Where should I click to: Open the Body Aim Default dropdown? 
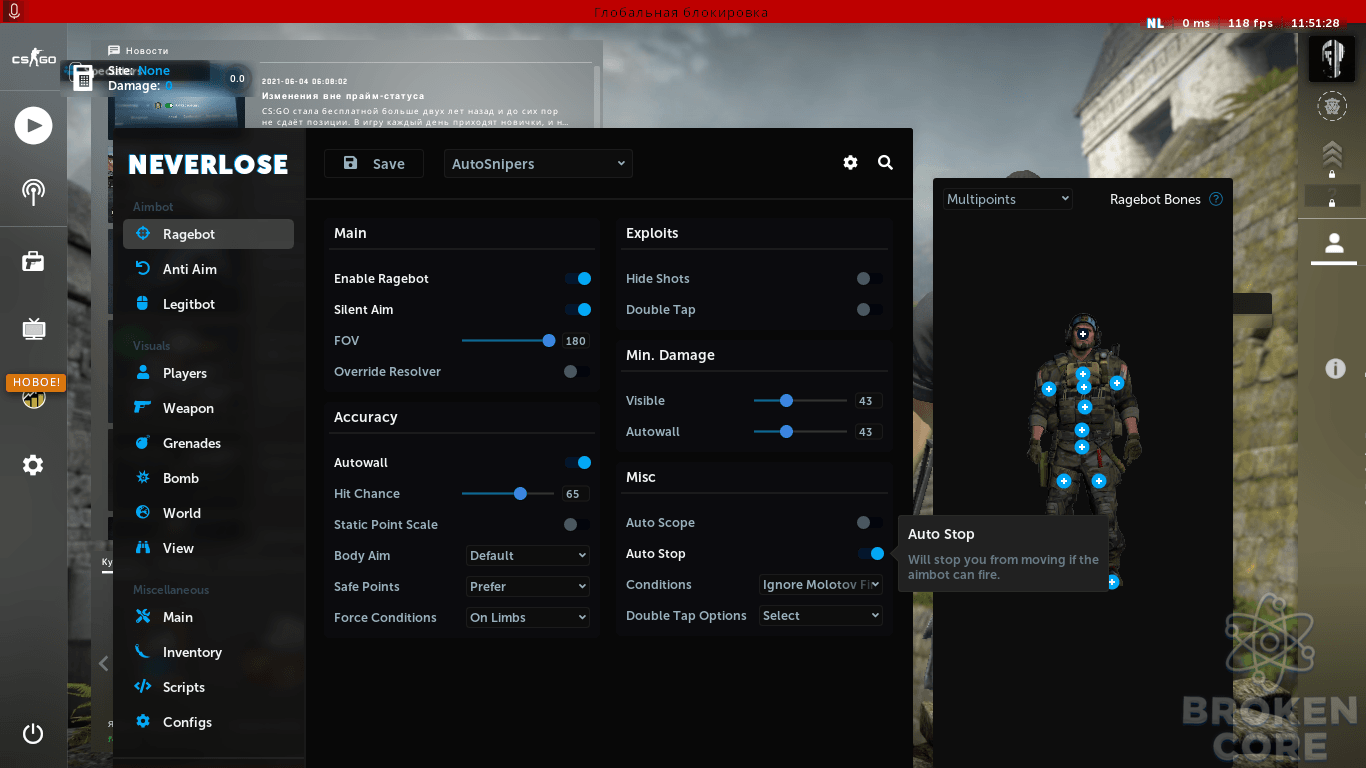(x=528, y=556)
